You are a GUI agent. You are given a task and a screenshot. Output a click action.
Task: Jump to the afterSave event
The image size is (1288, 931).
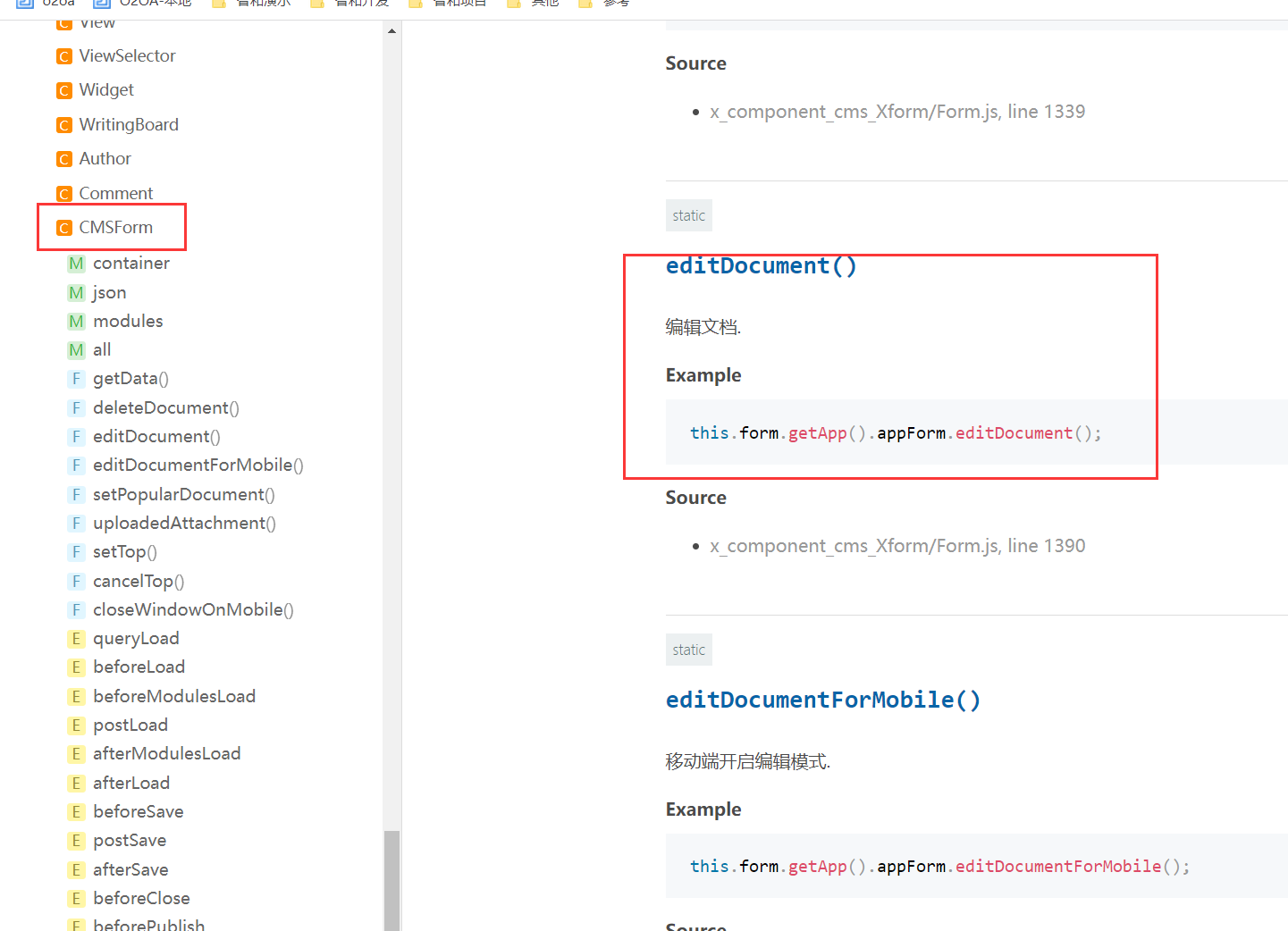click(x=130, y=869)
